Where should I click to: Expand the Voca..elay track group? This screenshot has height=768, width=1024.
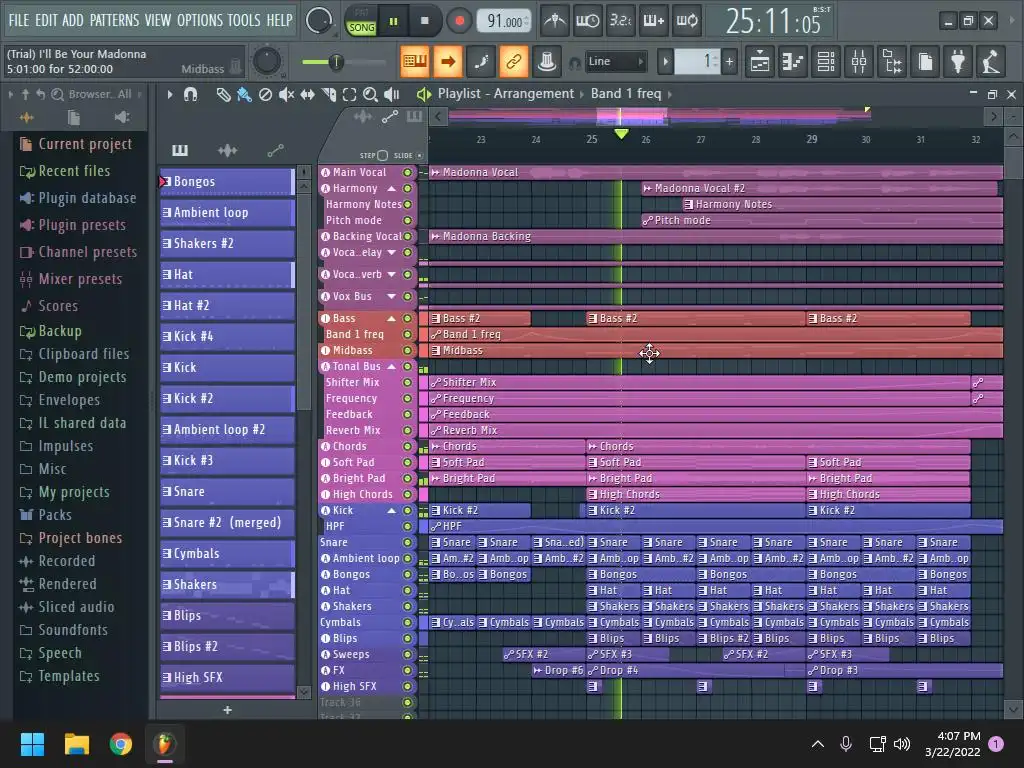coord(392,253)
